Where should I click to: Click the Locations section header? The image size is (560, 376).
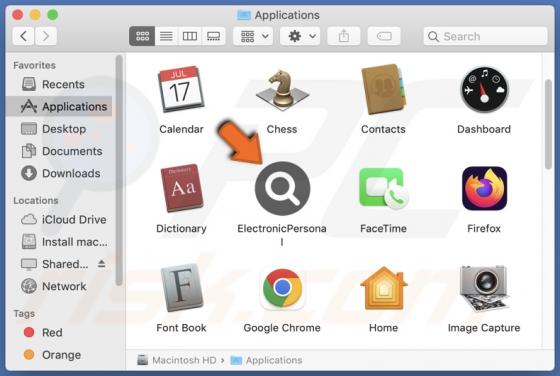click(x=36, y=200)
